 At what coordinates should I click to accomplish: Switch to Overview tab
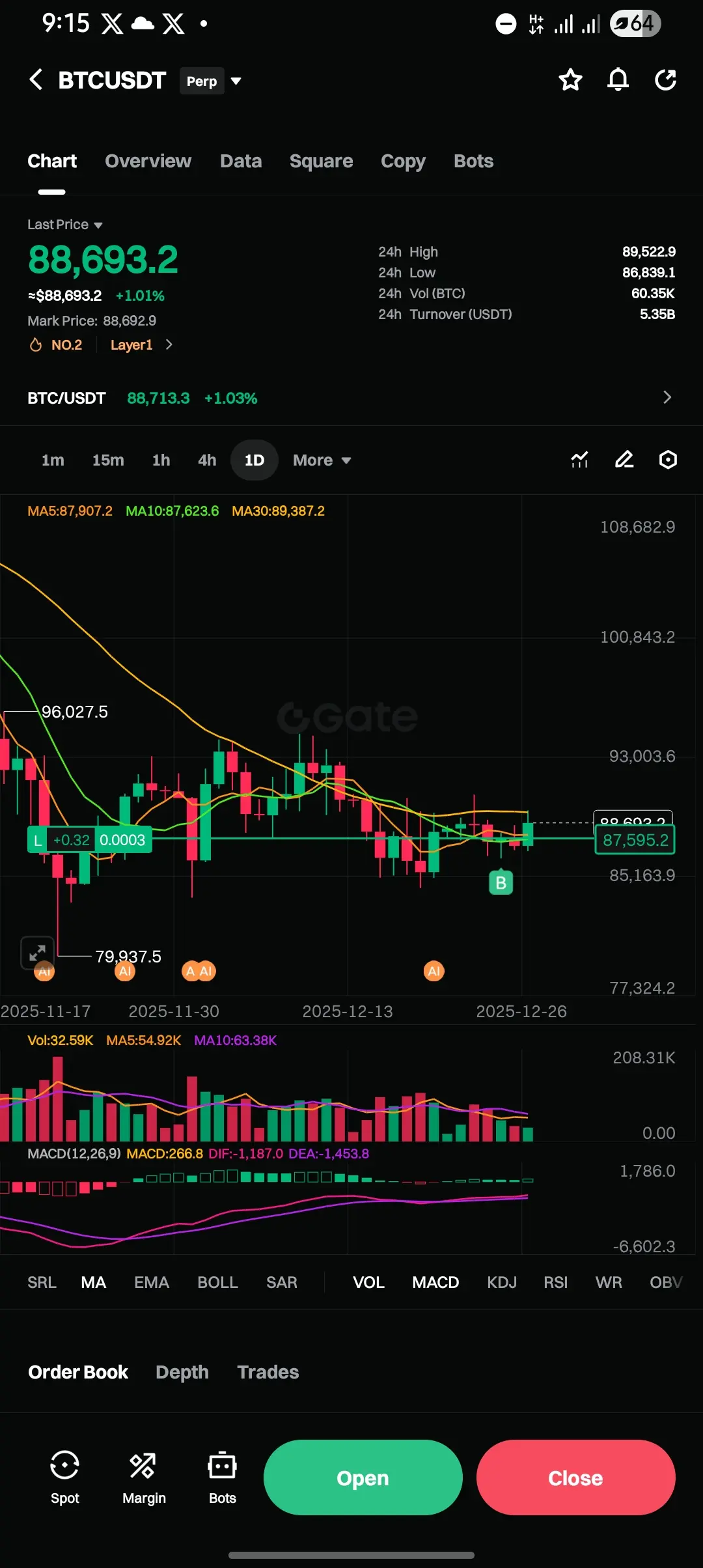(148, 161)
